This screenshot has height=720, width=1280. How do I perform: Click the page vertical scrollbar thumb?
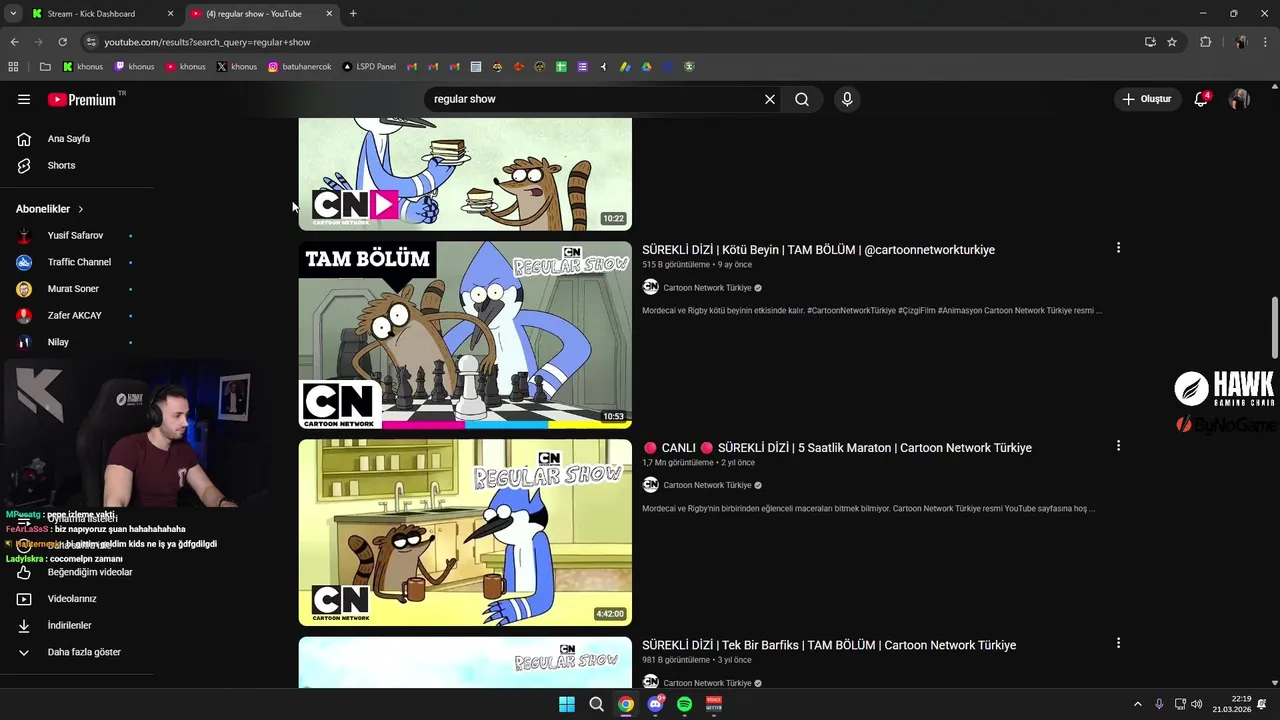(x=1274, y=327)
